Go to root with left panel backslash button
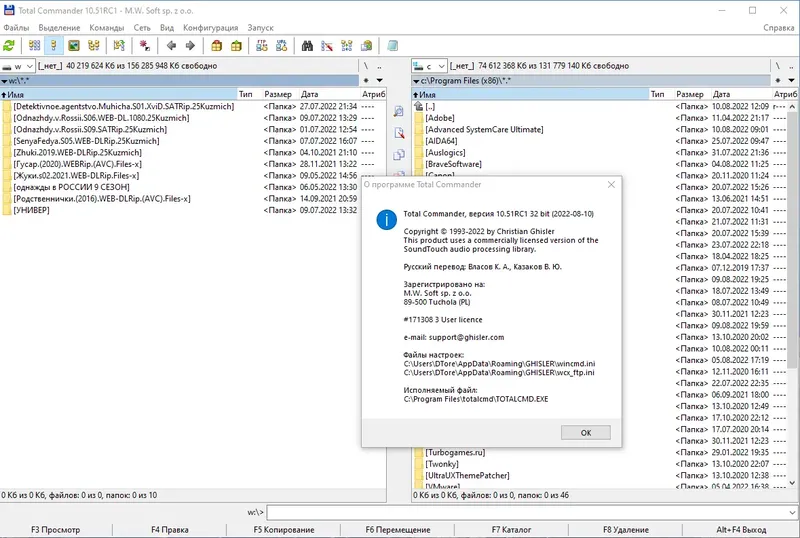 coord(366,66)
